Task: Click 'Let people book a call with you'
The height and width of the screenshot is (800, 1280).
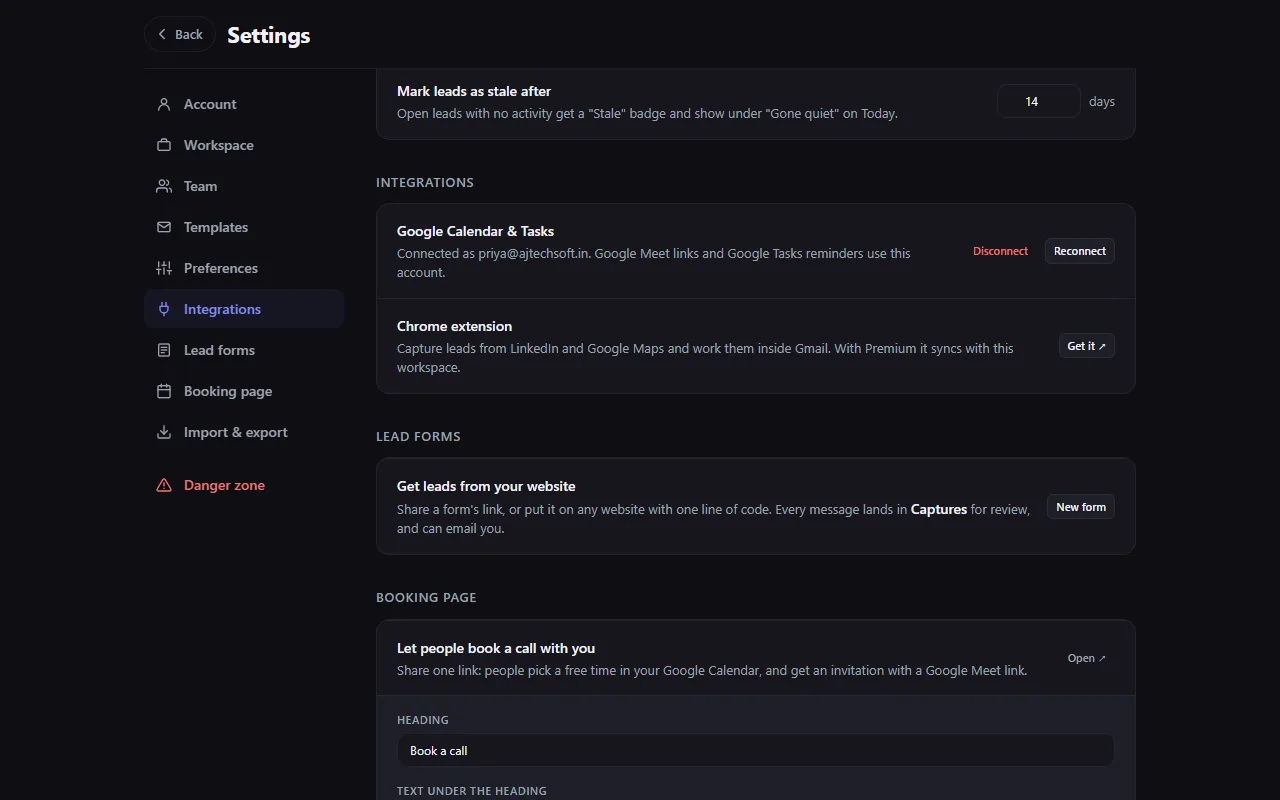Action: point(496,648)
